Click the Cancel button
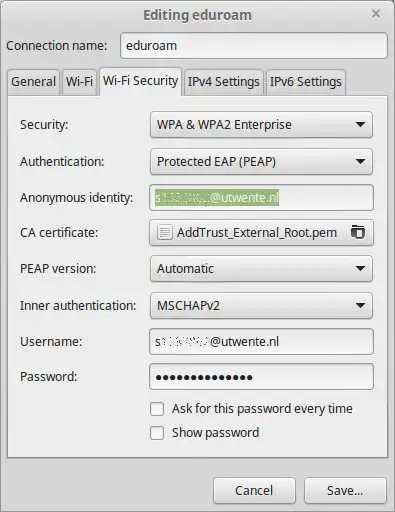The width and height of the screenshot is (395, 512). tap(254, 491)
